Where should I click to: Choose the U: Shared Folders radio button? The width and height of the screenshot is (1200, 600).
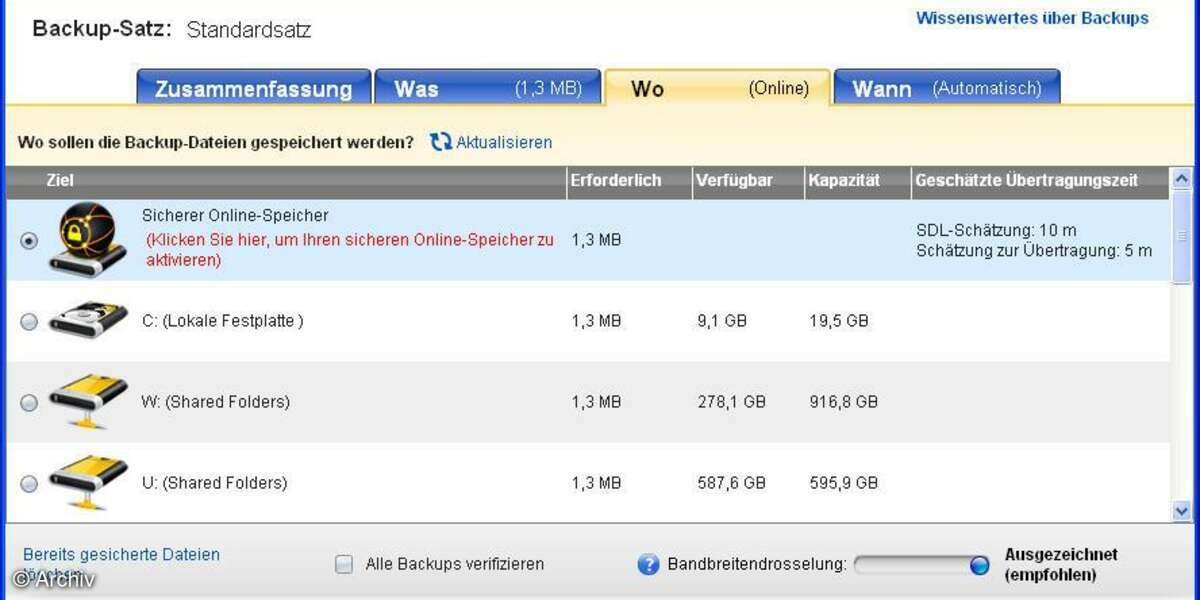pos(30,483)
